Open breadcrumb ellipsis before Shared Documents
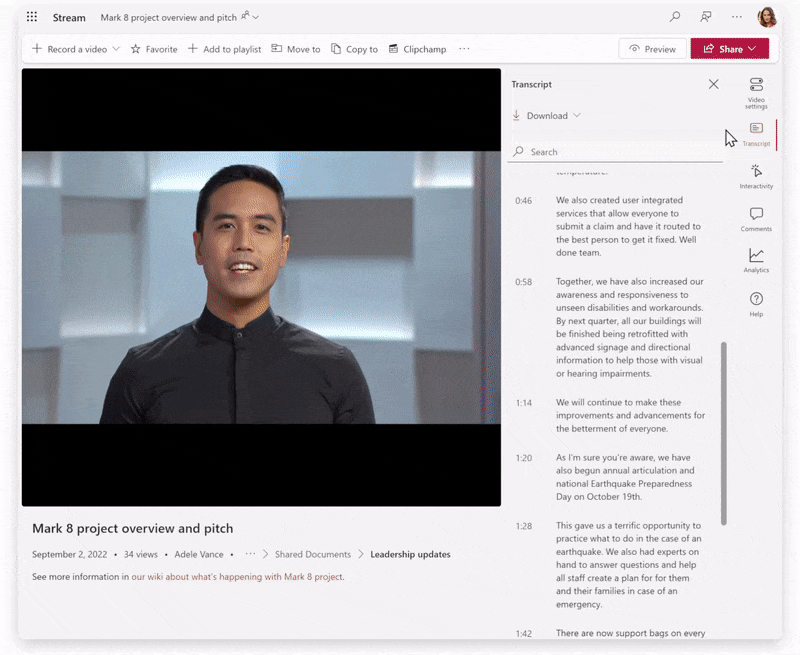 click(x=250, y=554)
